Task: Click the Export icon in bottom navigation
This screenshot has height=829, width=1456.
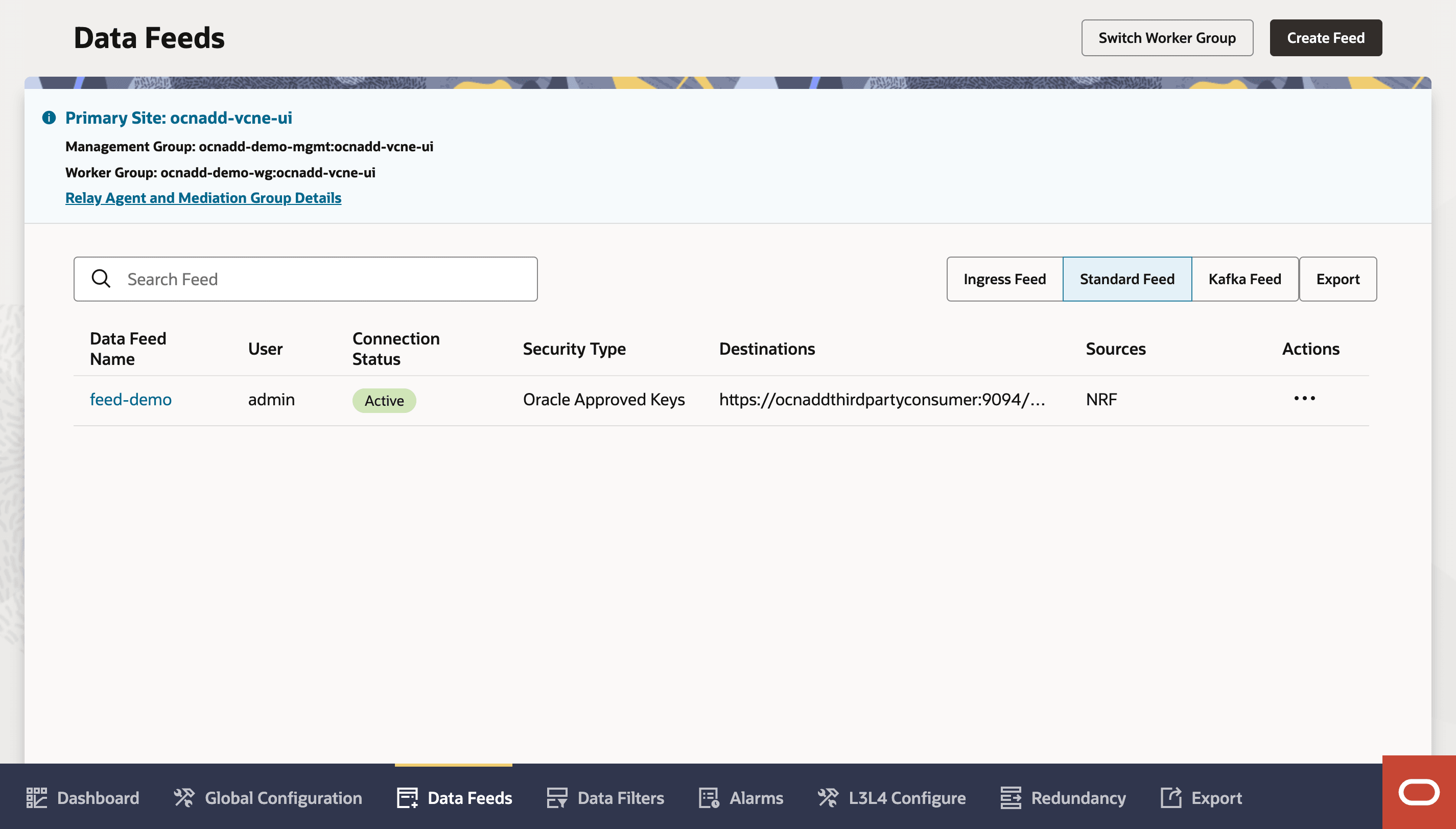Action: tap(1171, 798)
